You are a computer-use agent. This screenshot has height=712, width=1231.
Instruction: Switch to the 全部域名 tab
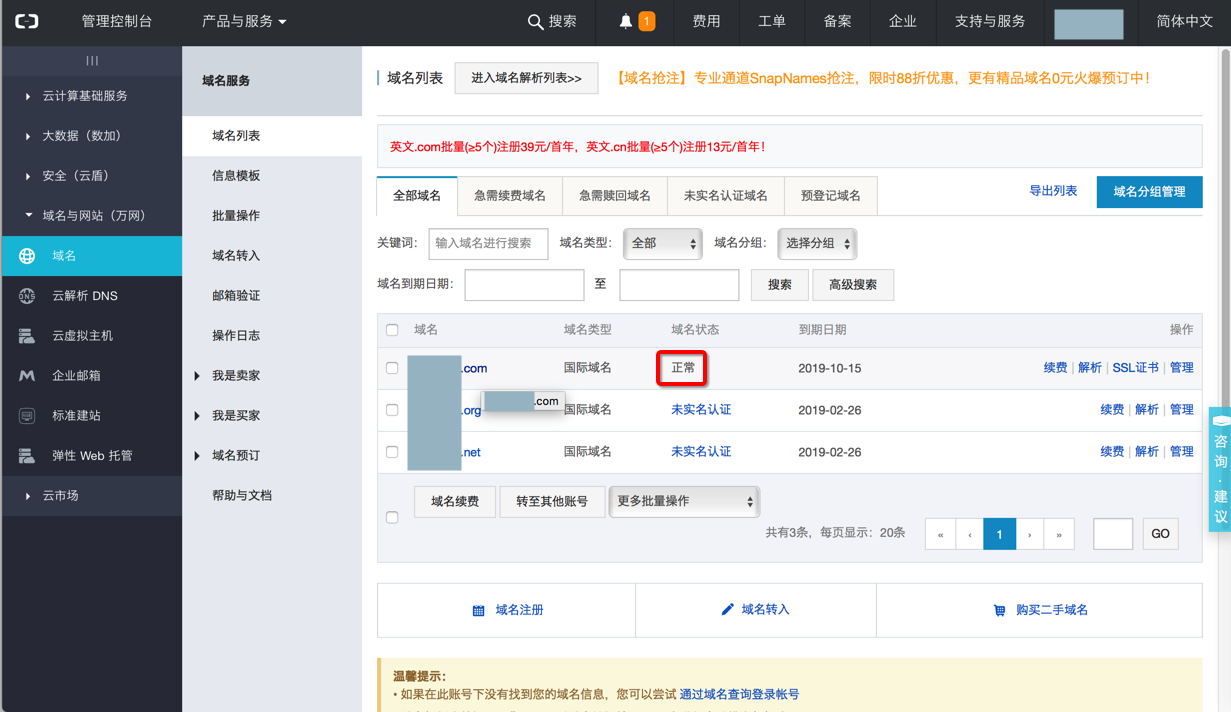pyautogui.click(x=417, y=195)
